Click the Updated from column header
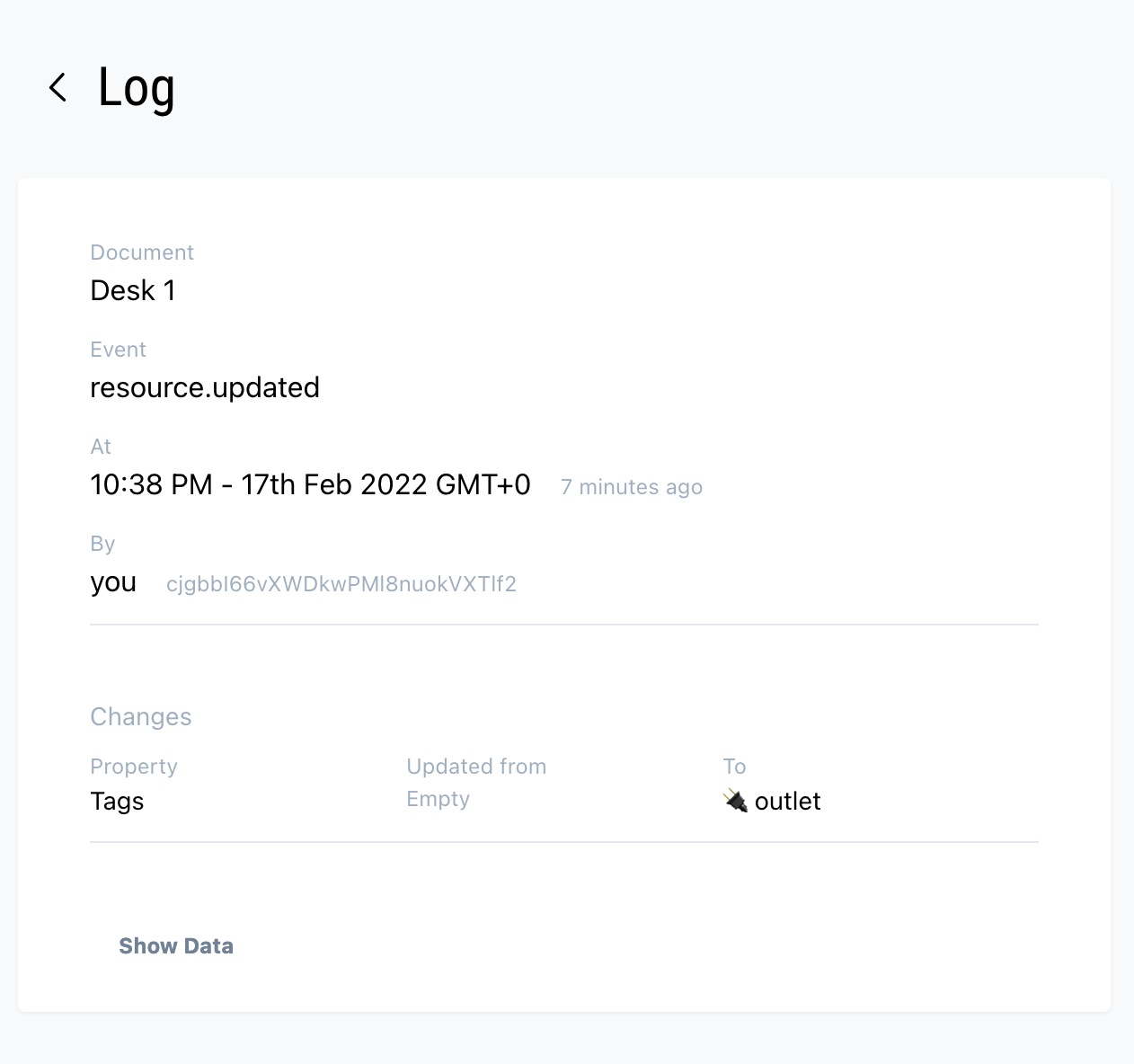 pos(476,767)
